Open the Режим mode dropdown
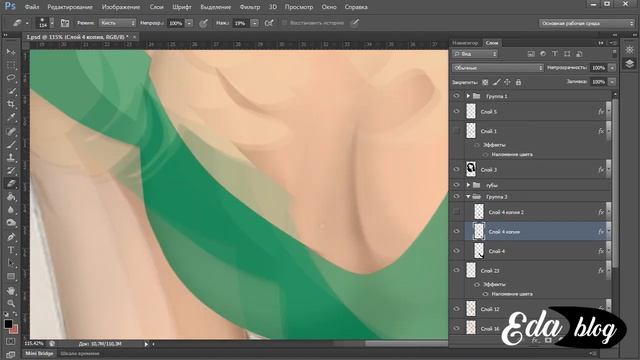Image resolution: width=640 pixels, height=360 pixels. tap(118, 23)
